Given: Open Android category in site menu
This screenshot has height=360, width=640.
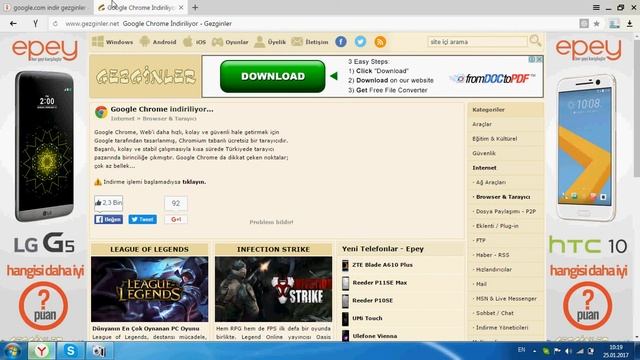Looking at the screenshot, I should pyautogui.click(x=158, y=42).
